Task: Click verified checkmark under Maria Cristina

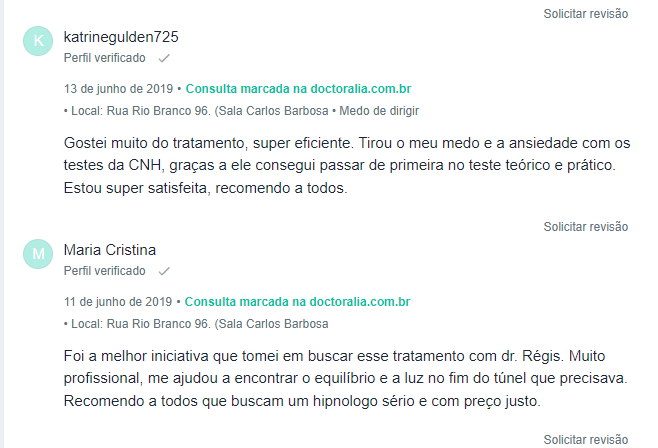Action: click(x=164, y=271)
